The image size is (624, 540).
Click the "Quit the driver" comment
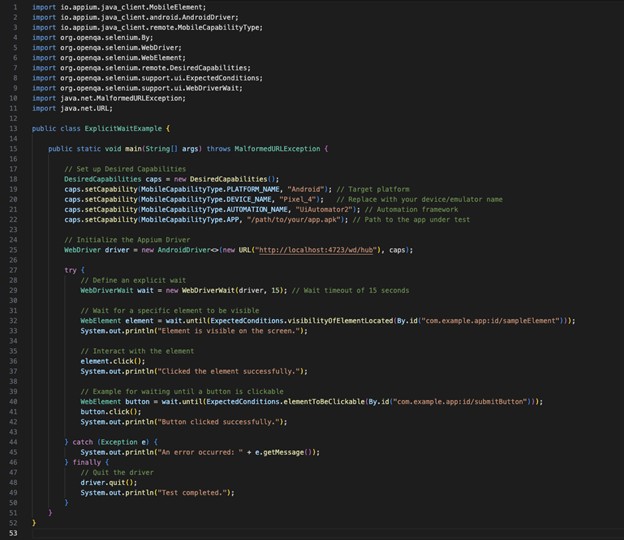(x=117, y=473)
